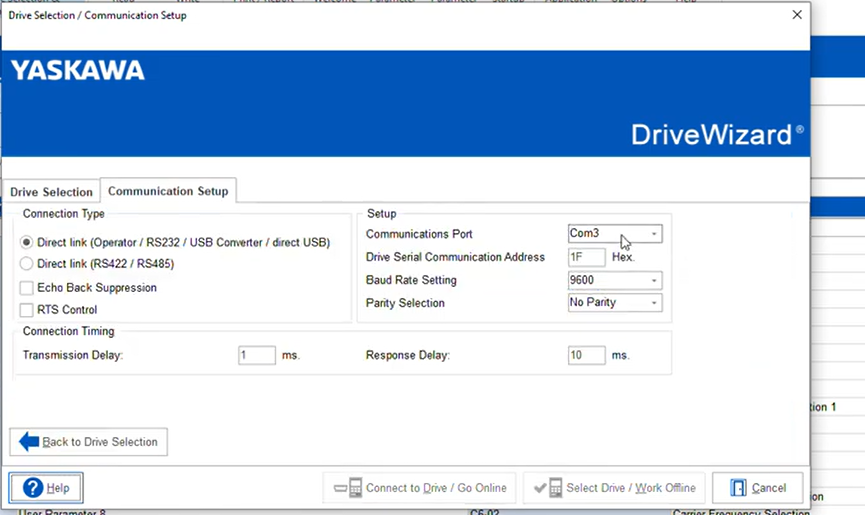
Task: Click the Drive Serial Communication Address field
Action: tap(587, 257)
